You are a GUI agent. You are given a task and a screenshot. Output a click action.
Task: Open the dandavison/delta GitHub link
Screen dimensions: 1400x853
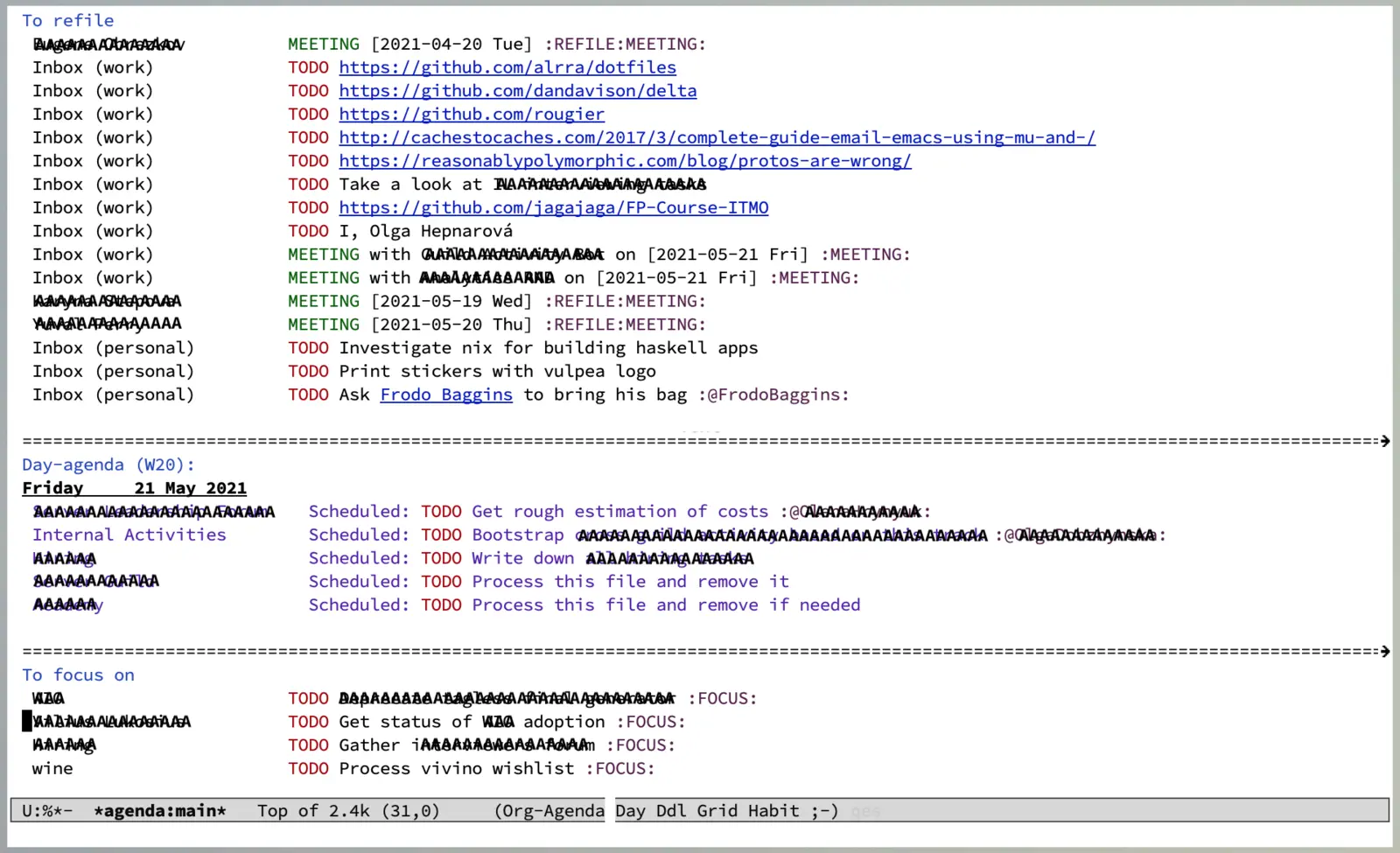click(517, 91)
